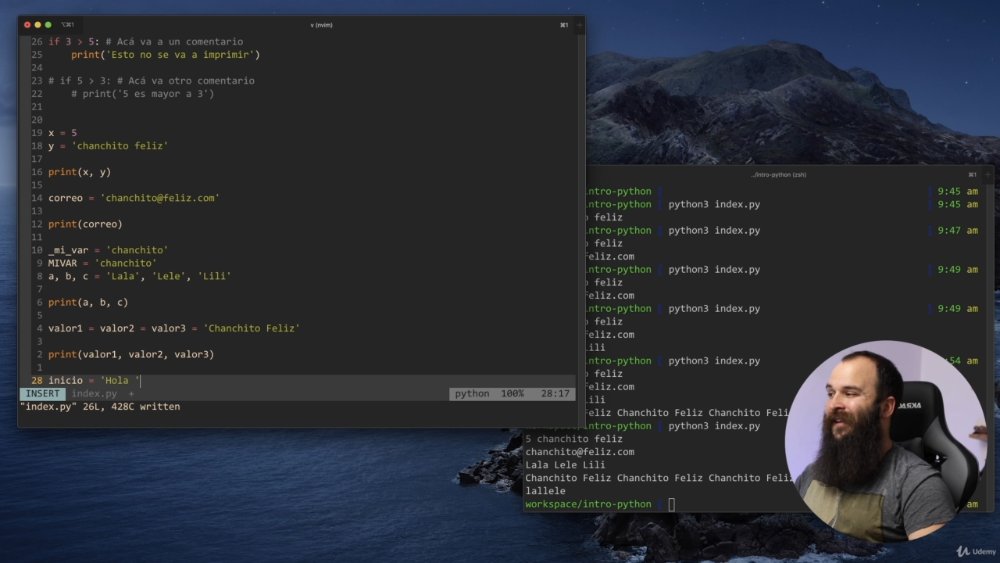Image resolution: width=1000 pixels, height=563 pixels.
Task: Click the line "MIVAR = 'chanchito'"
Action: point(102,263)
